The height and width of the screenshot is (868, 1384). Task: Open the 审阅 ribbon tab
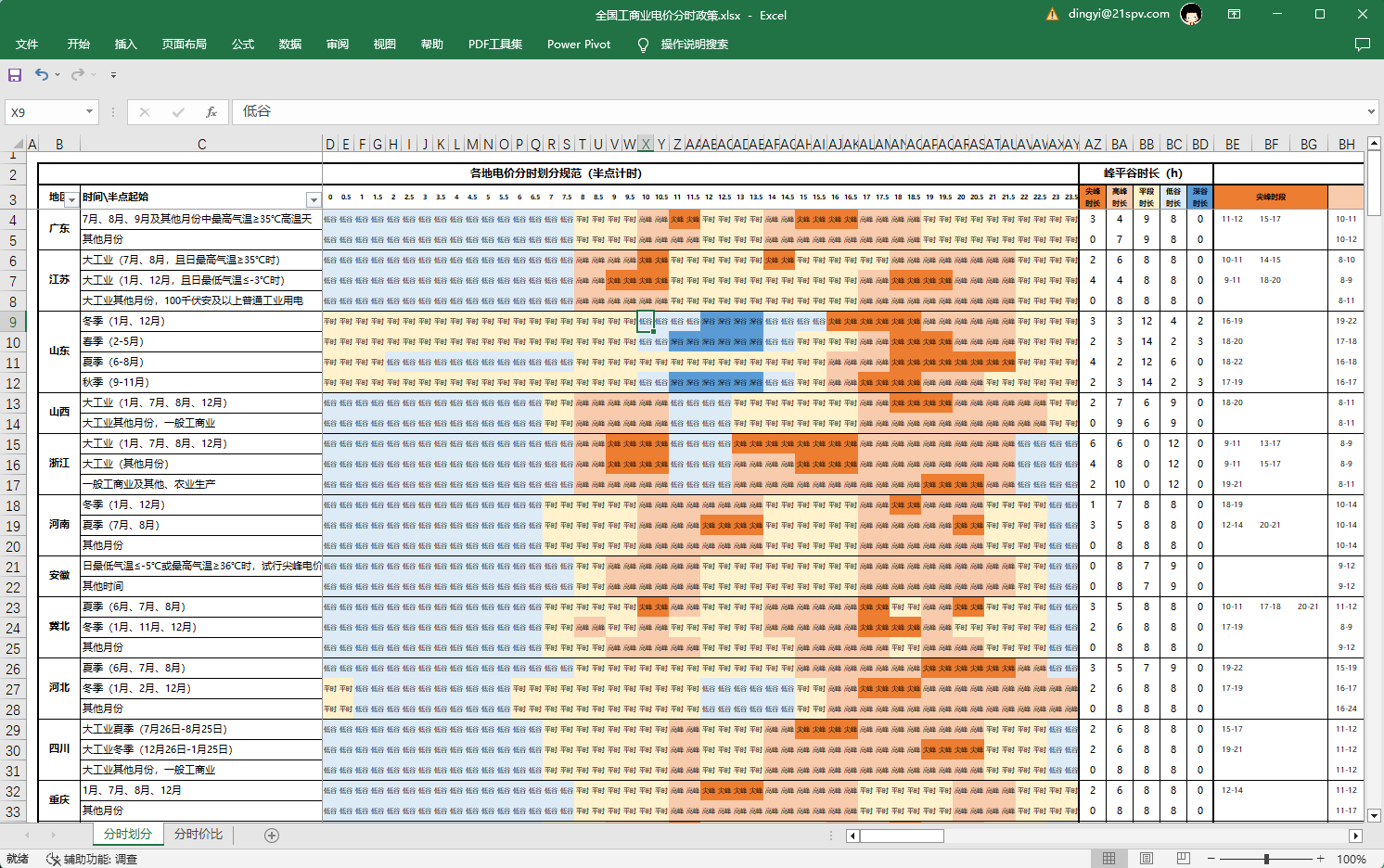point(338,45)
